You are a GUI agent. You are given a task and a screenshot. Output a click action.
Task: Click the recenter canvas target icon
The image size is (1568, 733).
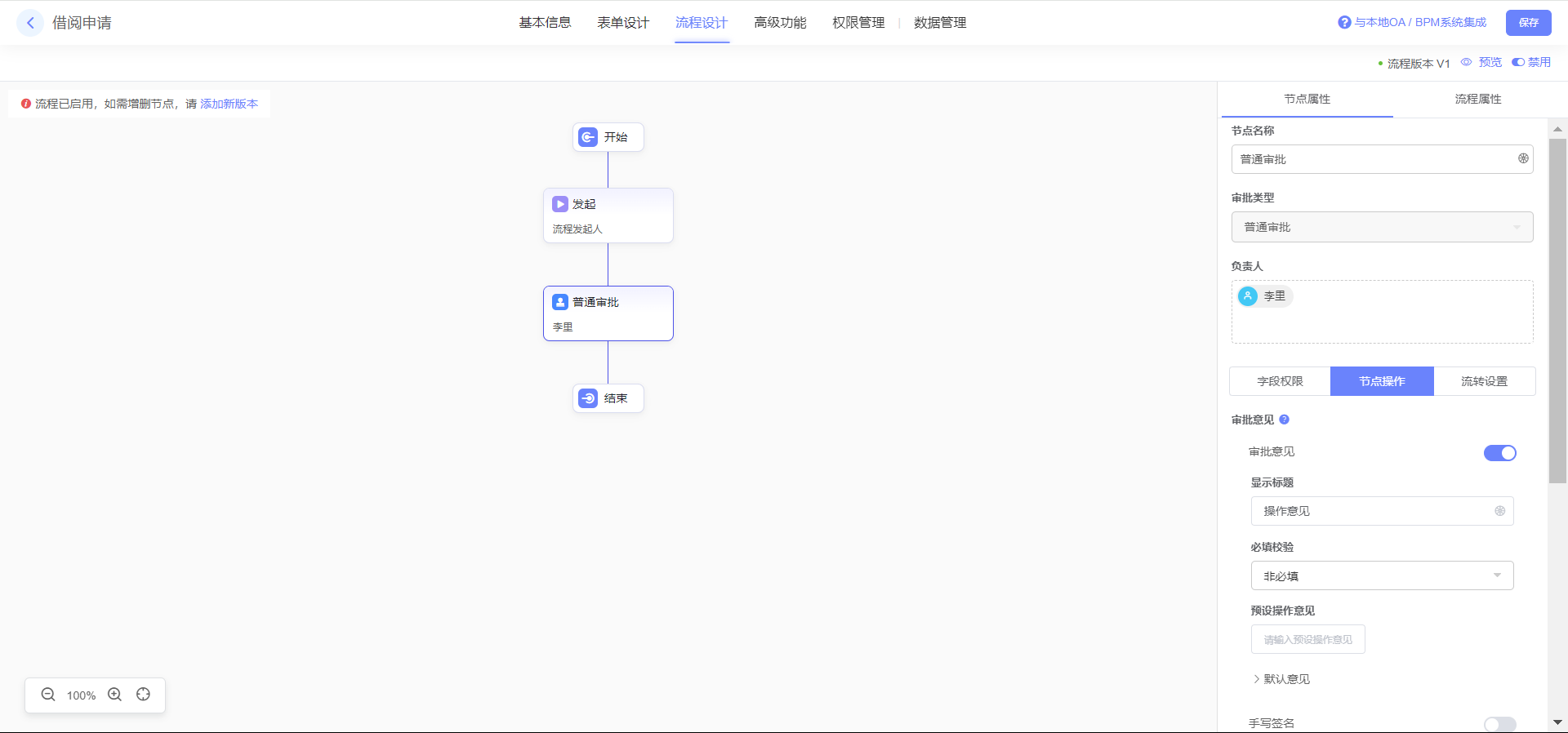click(x=144, y=695)
